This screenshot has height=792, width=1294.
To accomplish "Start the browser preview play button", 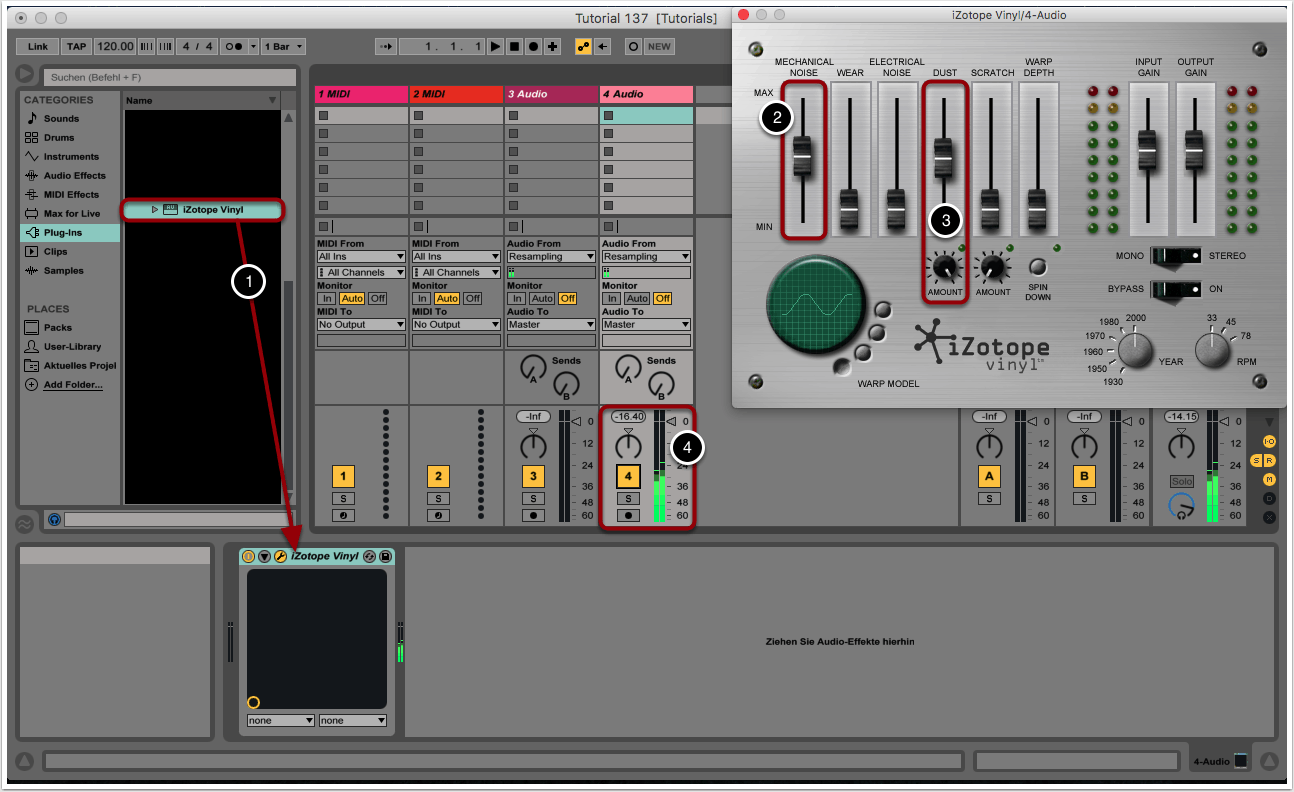I will pyautogui.click(x=54, y=520).
